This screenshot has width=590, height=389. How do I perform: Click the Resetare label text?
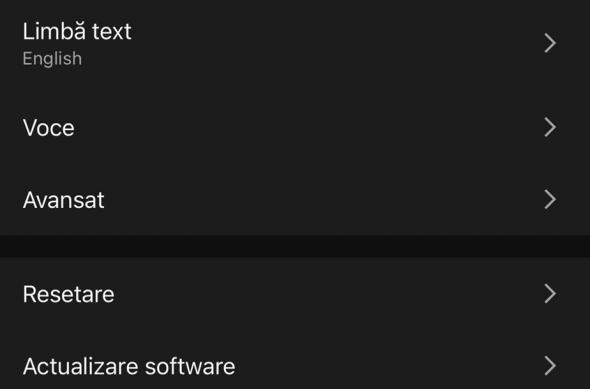click(x=68, y=294)
